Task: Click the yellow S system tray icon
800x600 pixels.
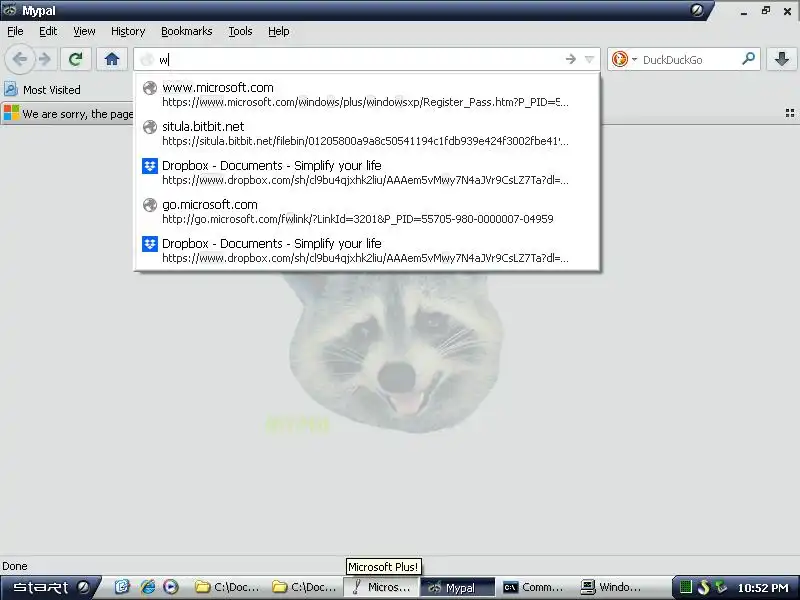Action: click(x=704, y=587)
